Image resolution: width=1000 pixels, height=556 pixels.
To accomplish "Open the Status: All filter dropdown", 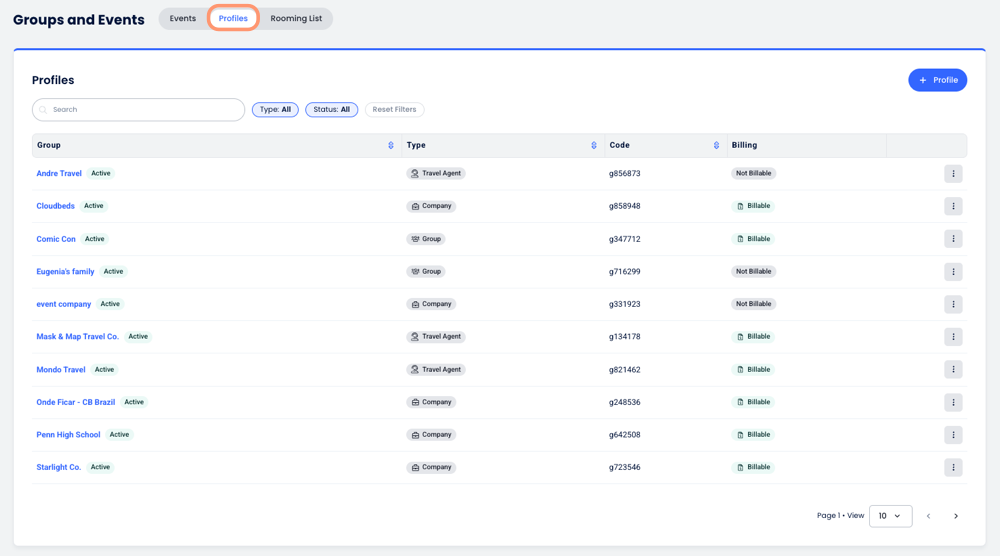I will [331, 110].
